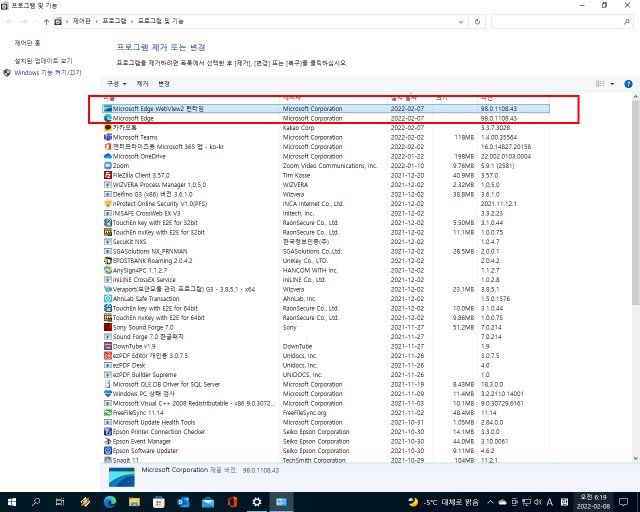Open File Explorer from taskbar

point(134,502)
